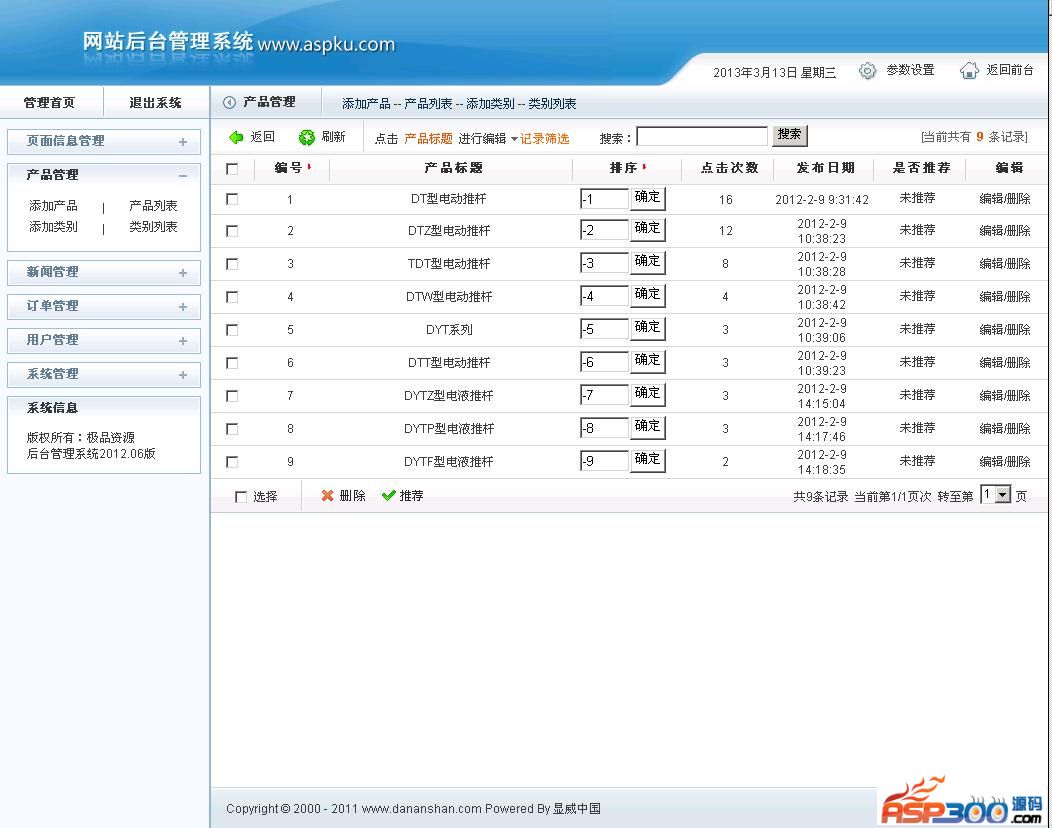
Task: Click the house icon to return to frontend
Action: click(969, 71)
